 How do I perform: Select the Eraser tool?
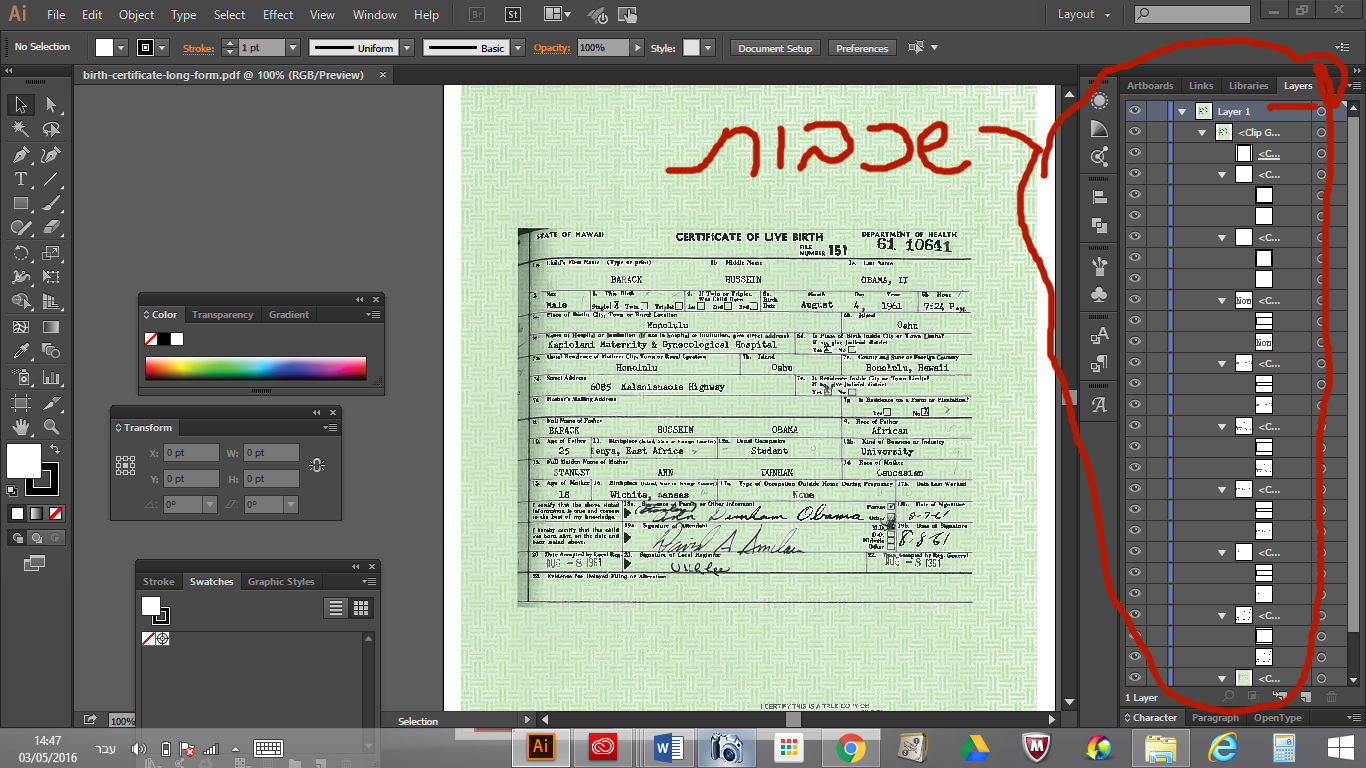coord(51,228)
